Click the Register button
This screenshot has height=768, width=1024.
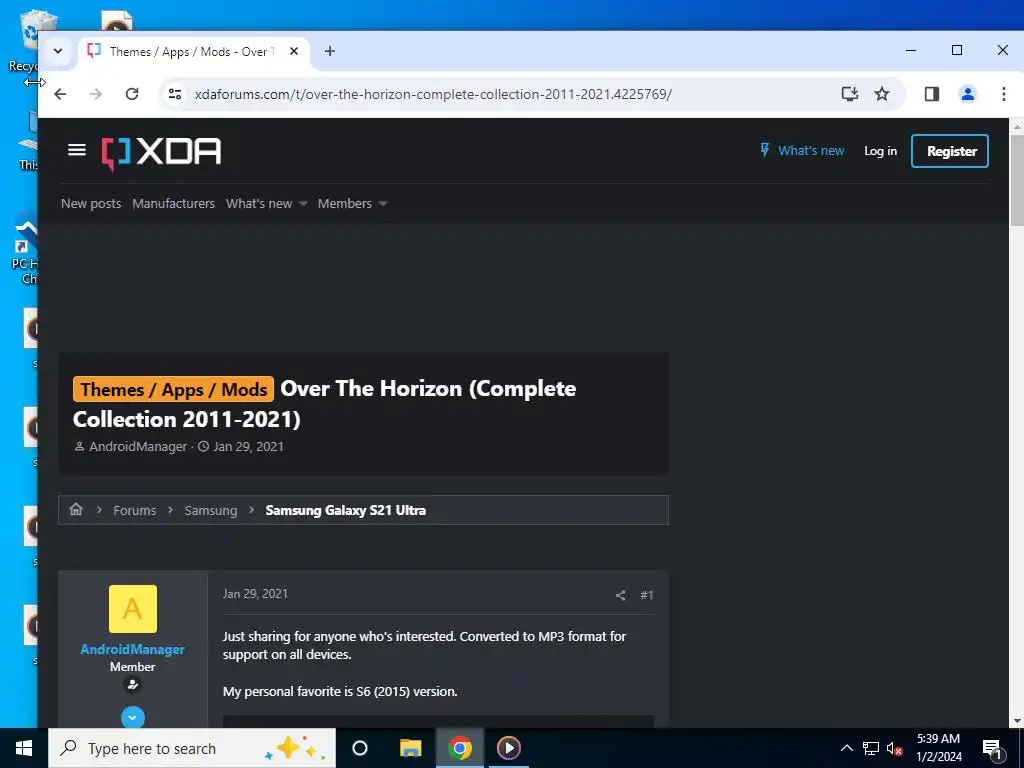point(950,151)
